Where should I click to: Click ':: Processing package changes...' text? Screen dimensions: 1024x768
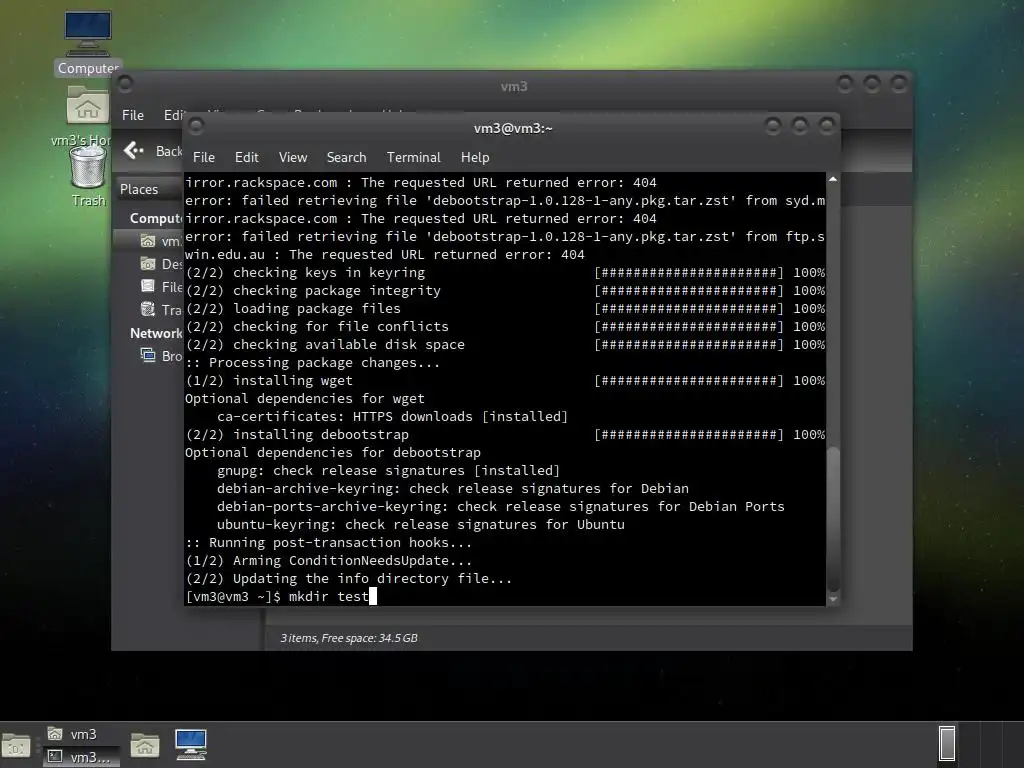312,362
